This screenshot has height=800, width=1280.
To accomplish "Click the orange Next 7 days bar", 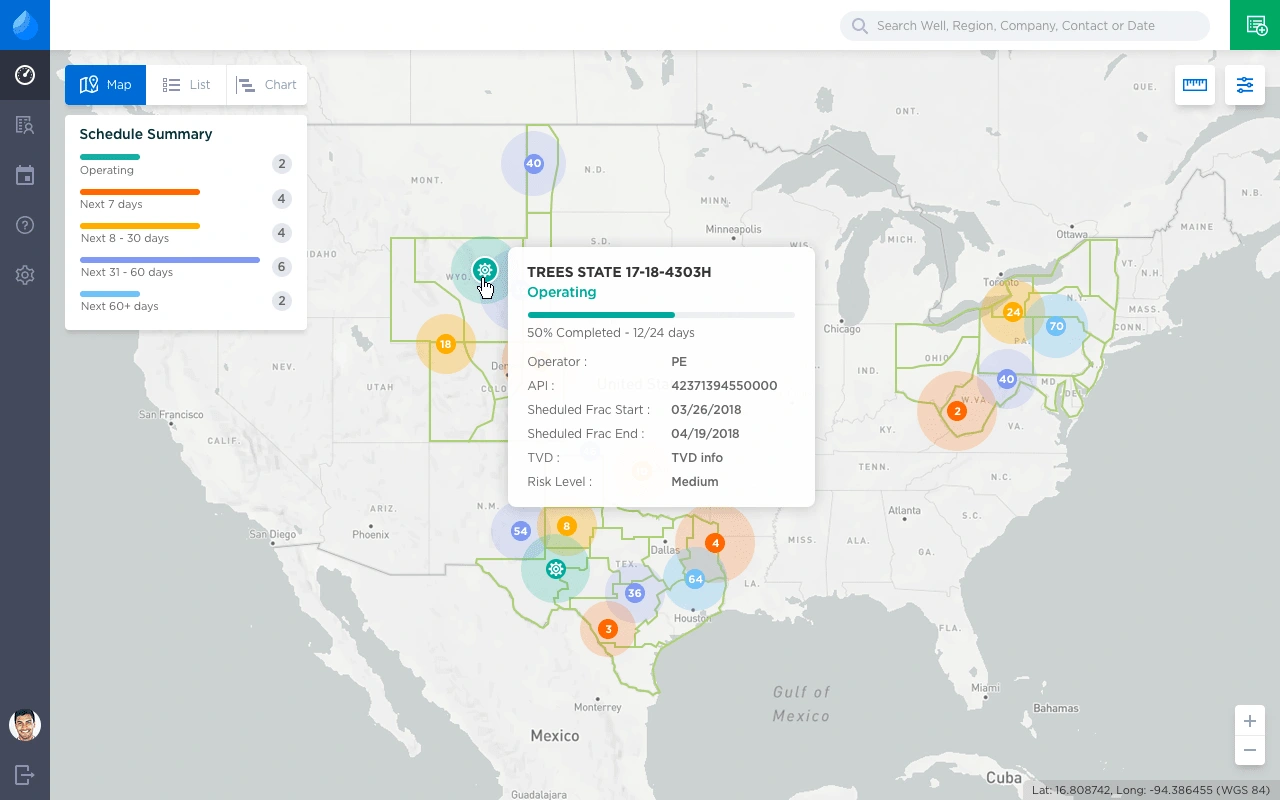I will click(x=140, y=191).
